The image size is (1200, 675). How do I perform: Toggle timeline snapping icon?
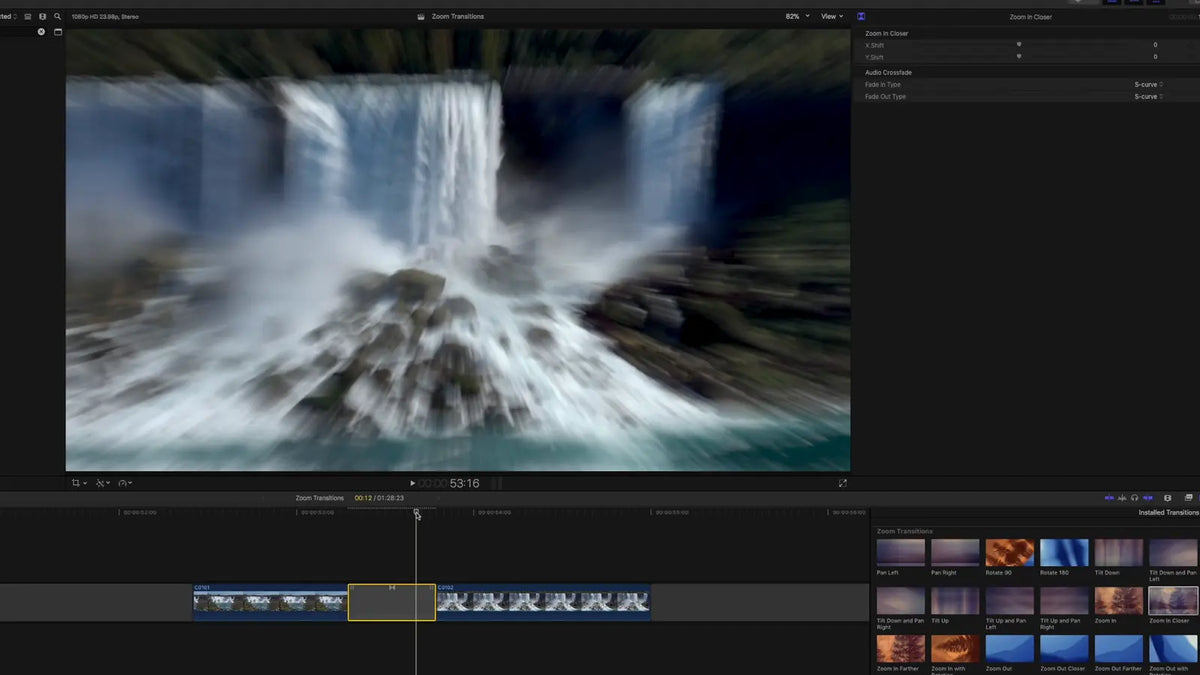click(1147, 497)
